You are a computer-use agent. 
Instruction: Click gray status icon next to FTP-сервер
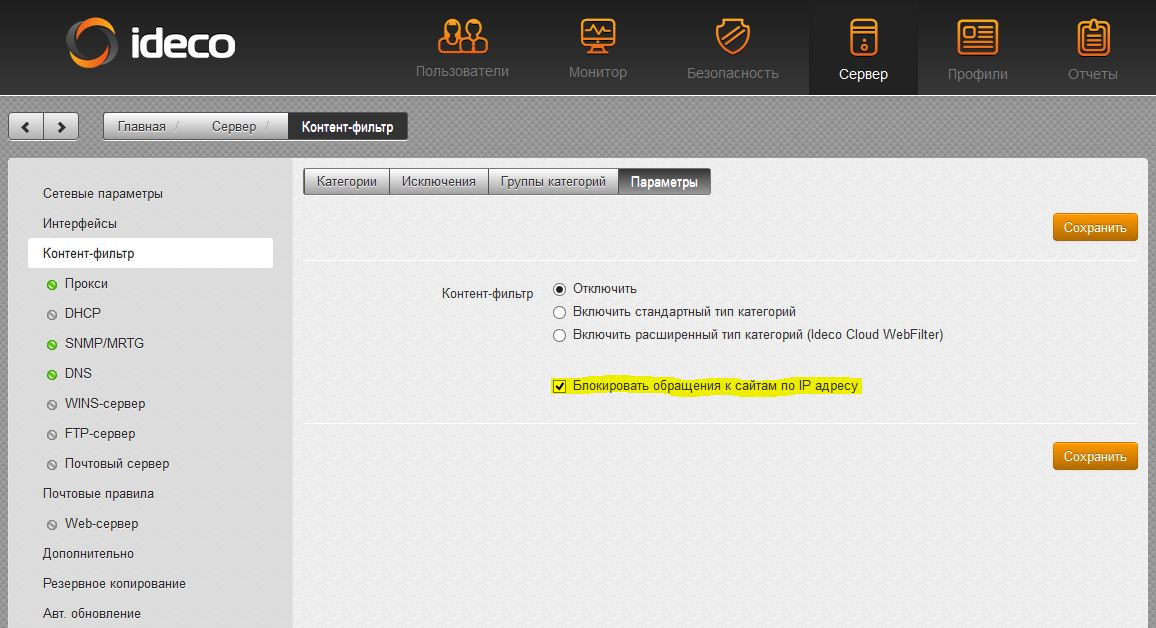(x=52, y=435)
